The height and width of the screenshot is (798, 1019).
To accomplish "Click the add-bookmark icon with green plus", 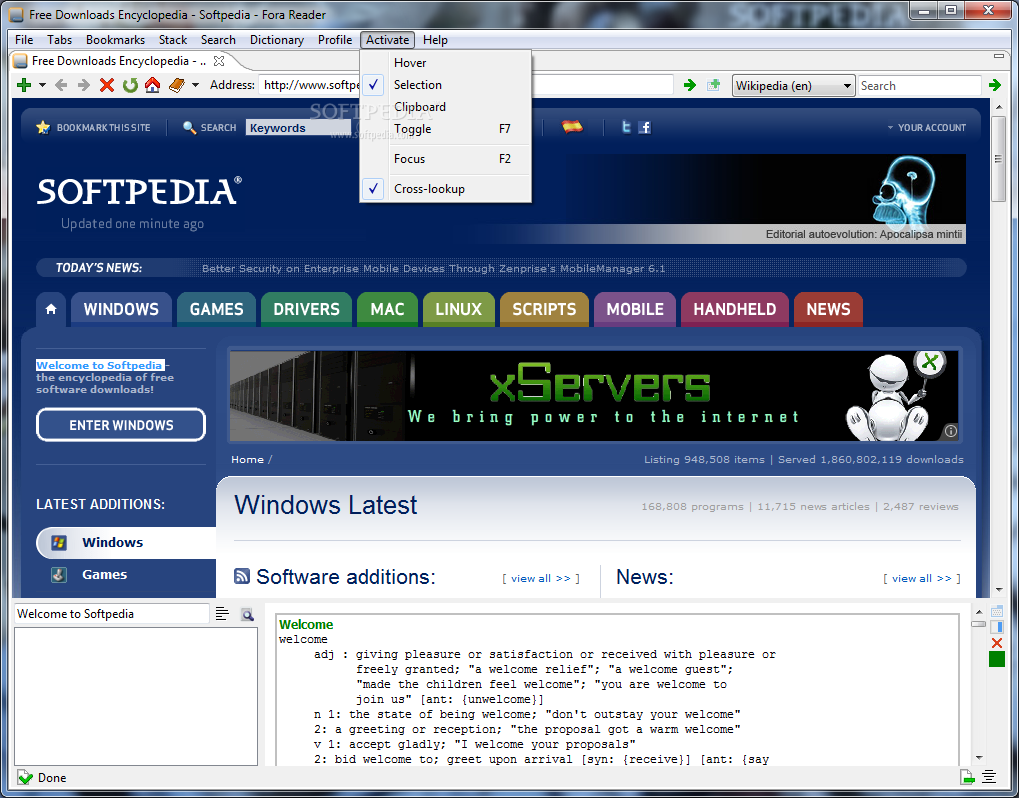I will [713, 85].
